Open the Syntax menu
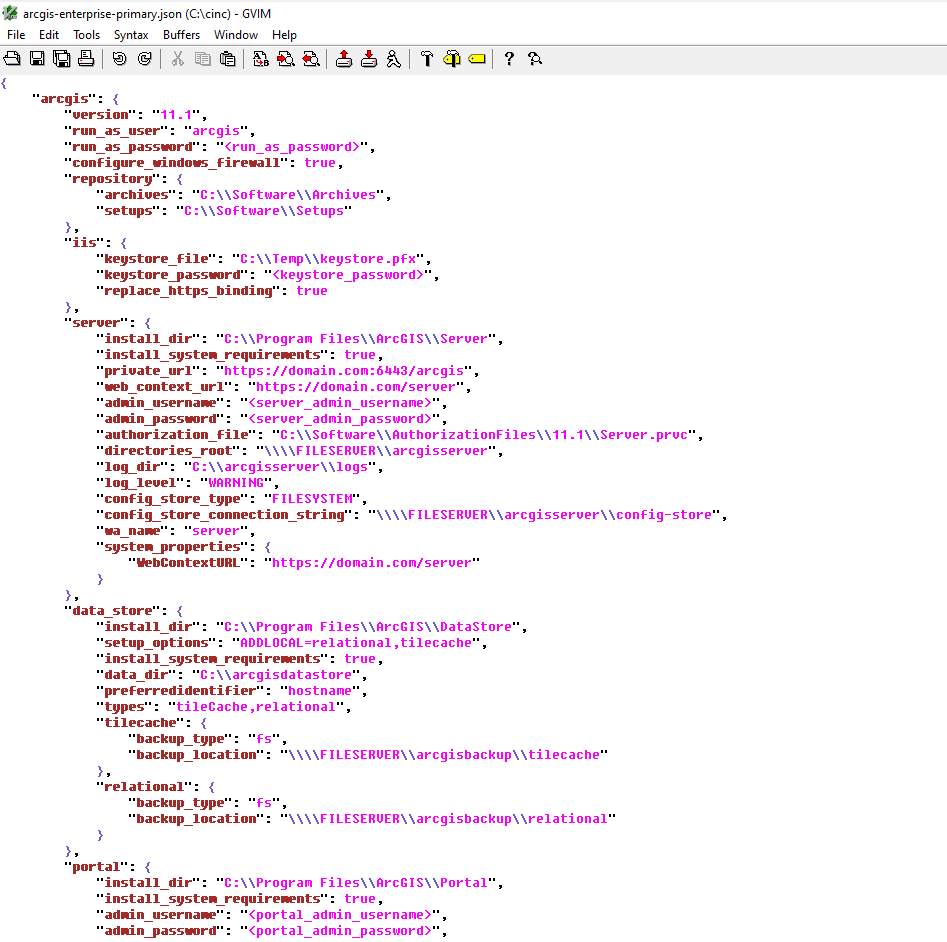The width and height of the screenshot is (947, 942). pos(131,35)
